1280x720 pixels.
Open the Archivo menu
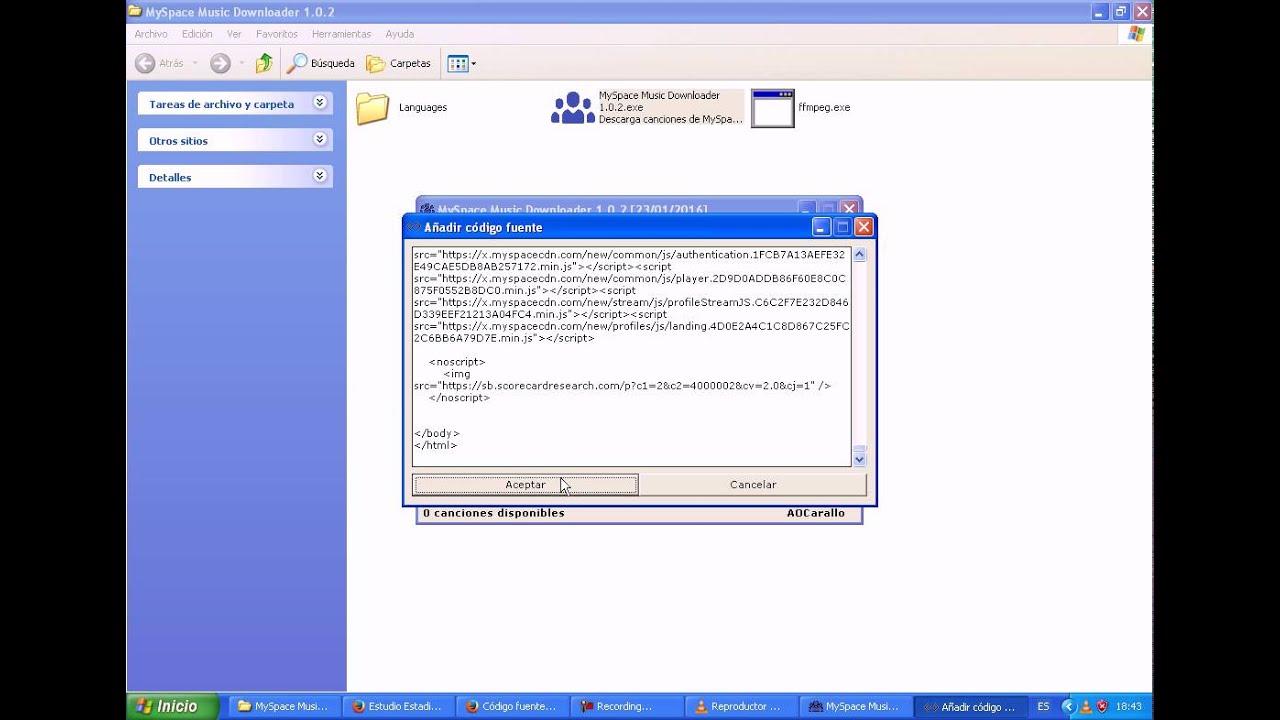151,34
